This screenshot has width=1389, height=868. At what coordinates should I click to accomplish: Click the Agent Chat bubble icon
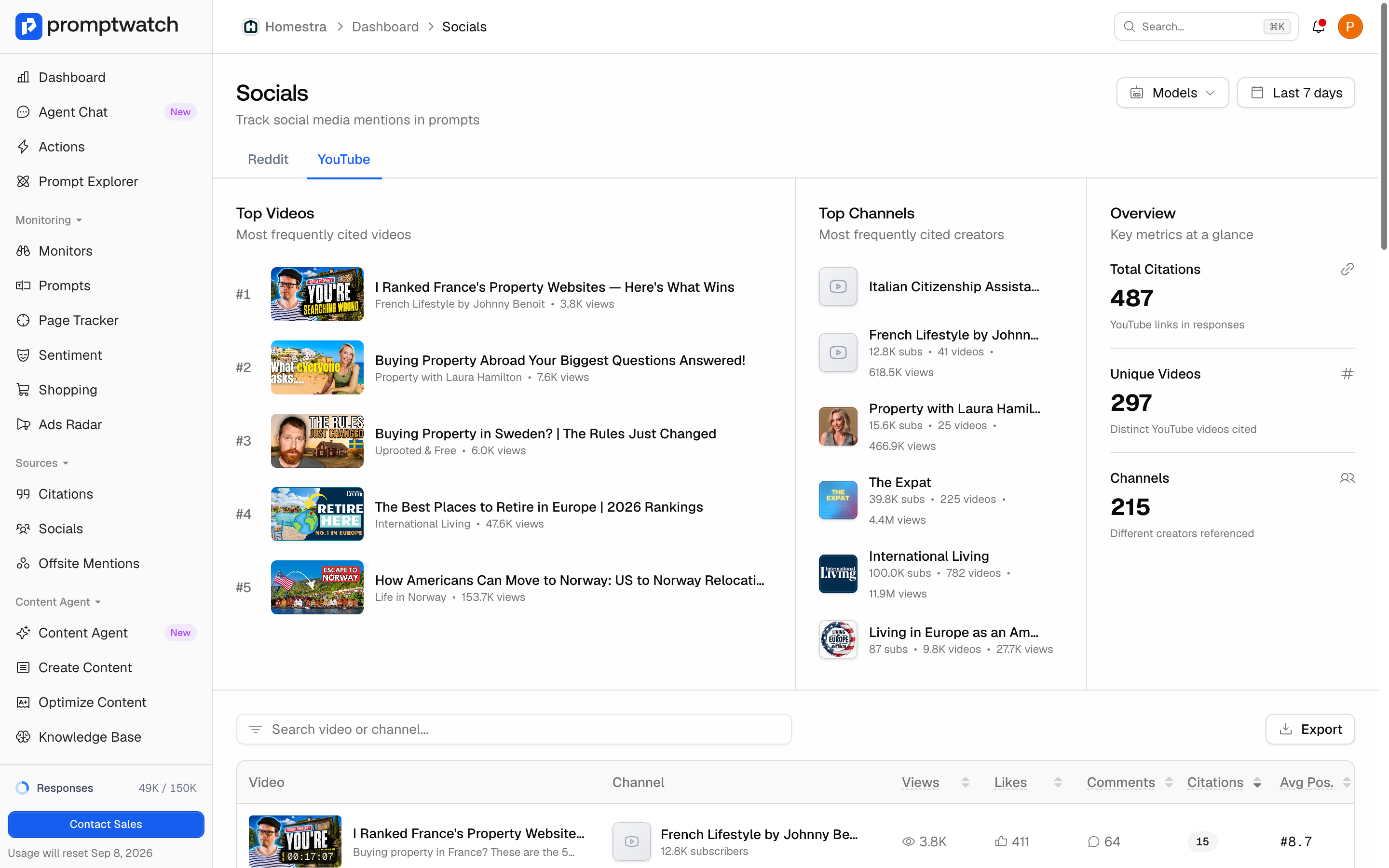tap(24, 112)
